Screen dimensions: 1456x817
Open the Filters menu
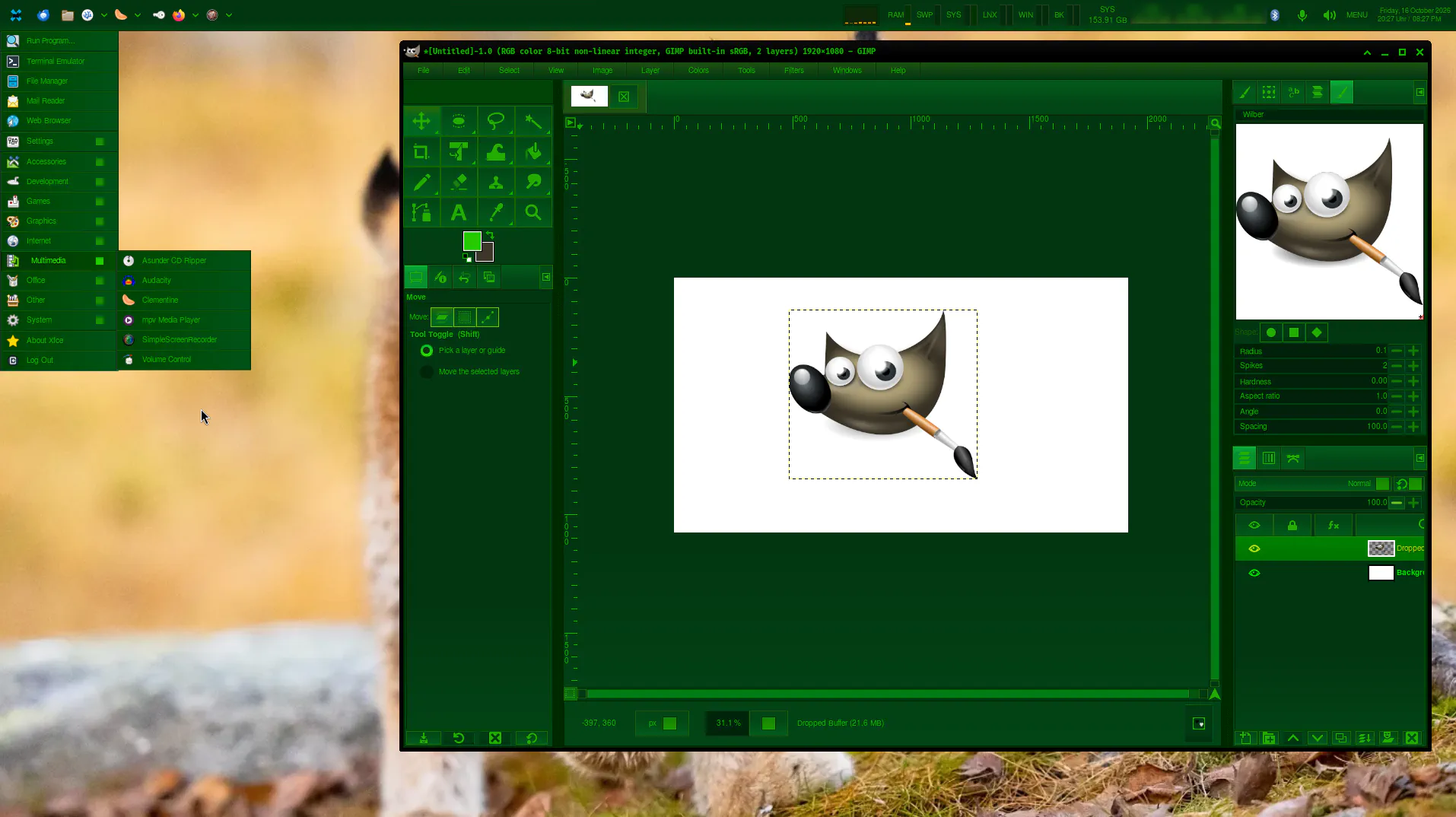794,71
